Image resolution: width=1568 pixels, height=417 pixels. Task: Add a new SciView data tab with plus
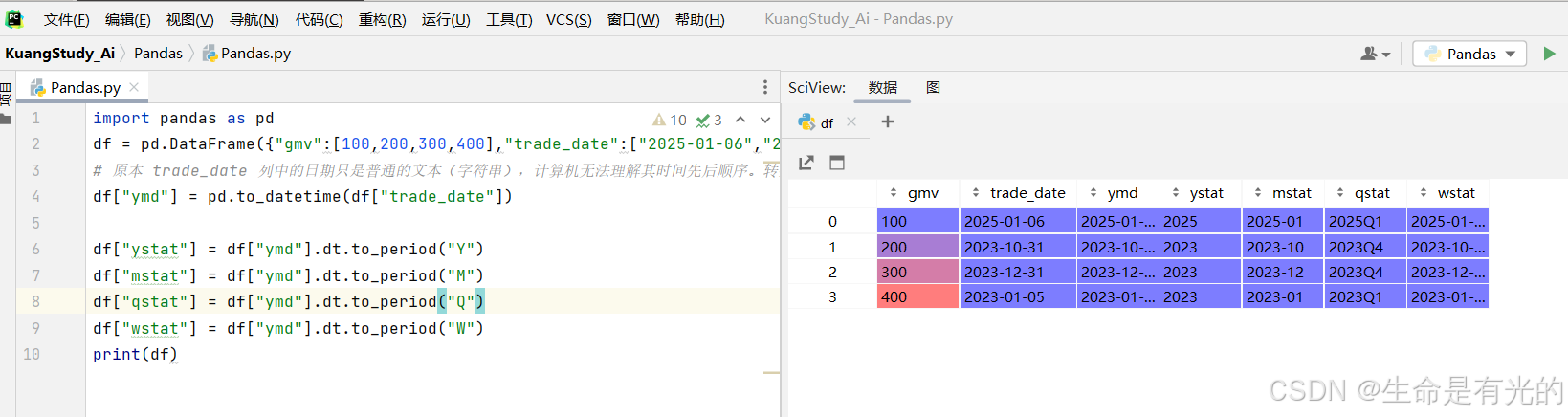[888, 121]
